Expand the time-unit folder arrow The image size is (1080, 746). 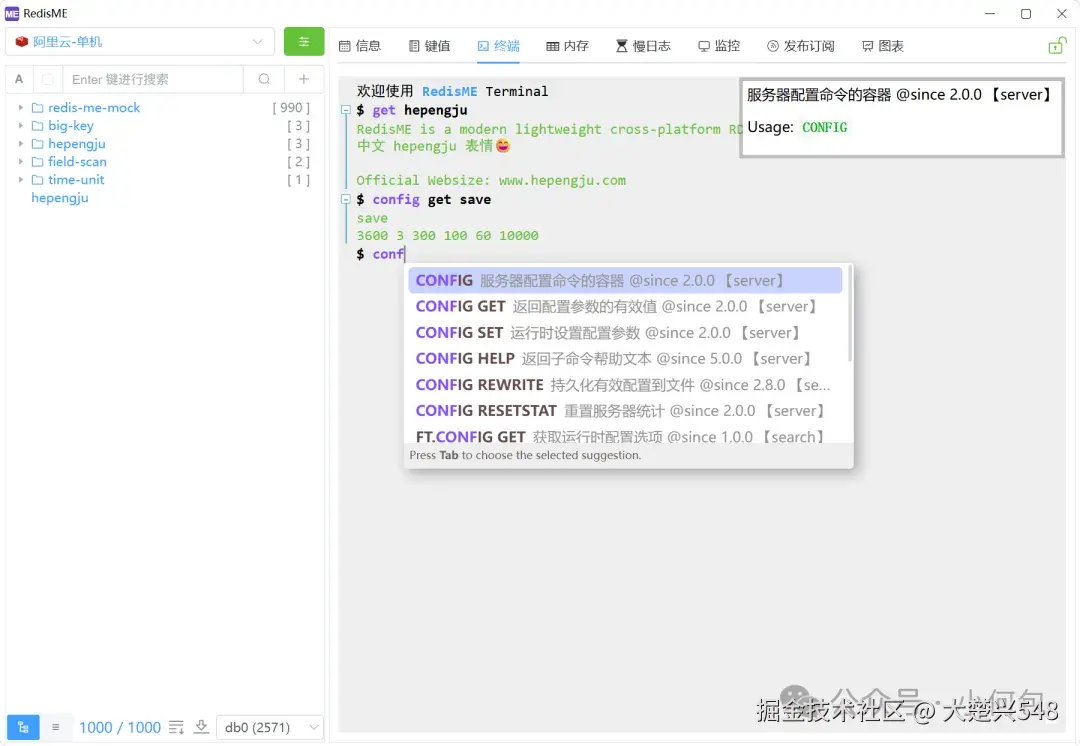pos(21,179)
